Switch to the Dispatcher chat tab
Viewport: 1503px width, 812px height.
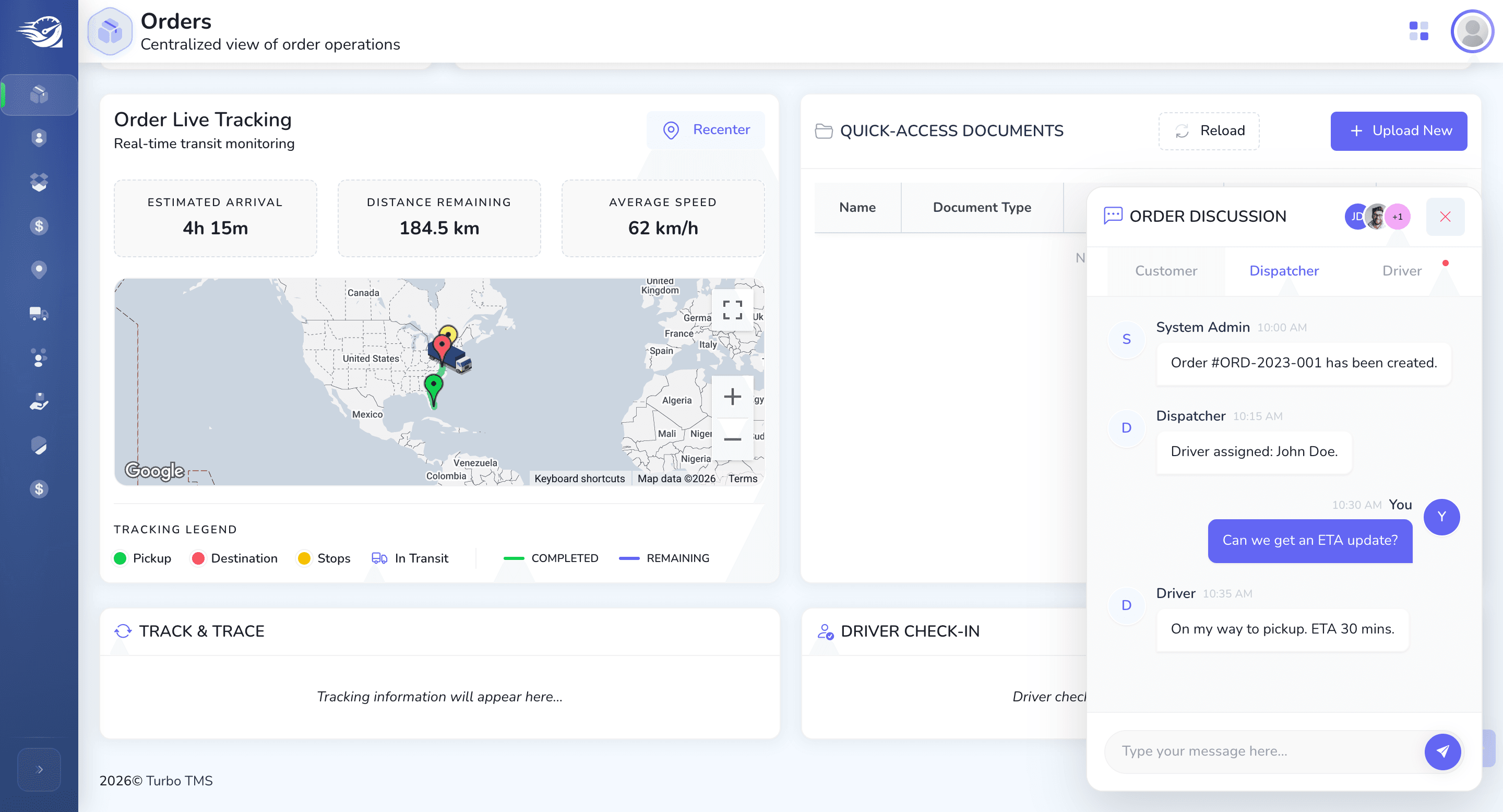tap(1283, 271)
